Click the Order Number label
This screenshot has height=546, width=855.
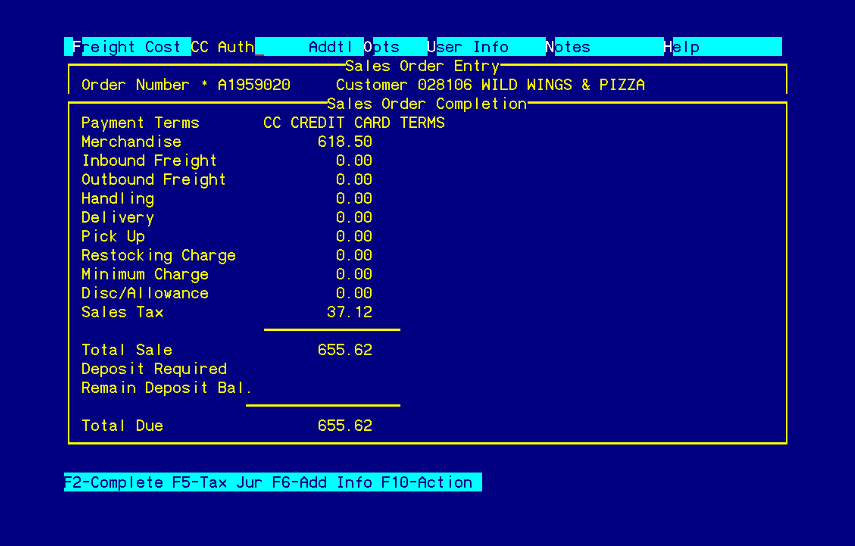135,85
